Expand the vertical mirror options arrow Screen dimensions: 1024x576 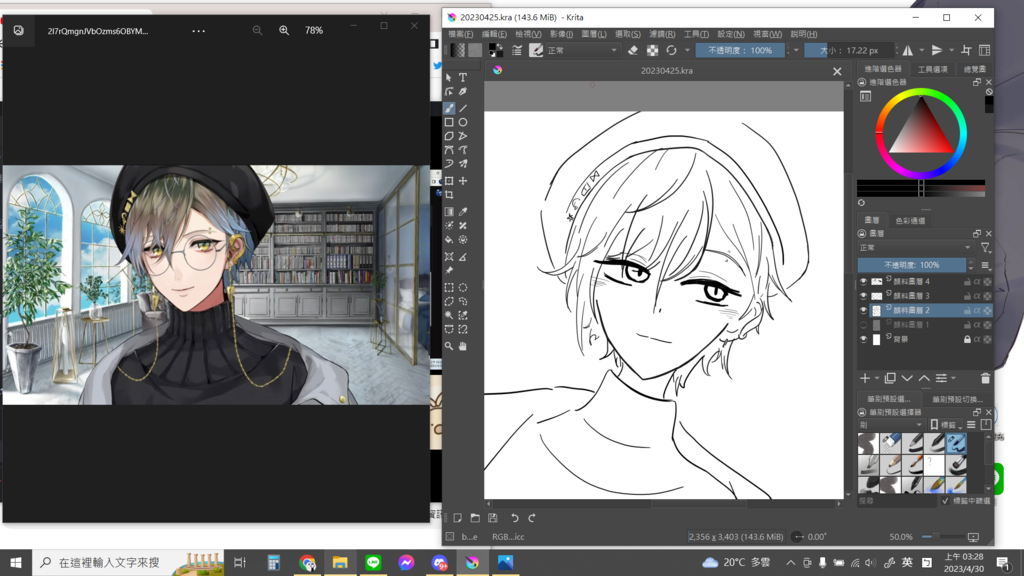coord(951,50)
